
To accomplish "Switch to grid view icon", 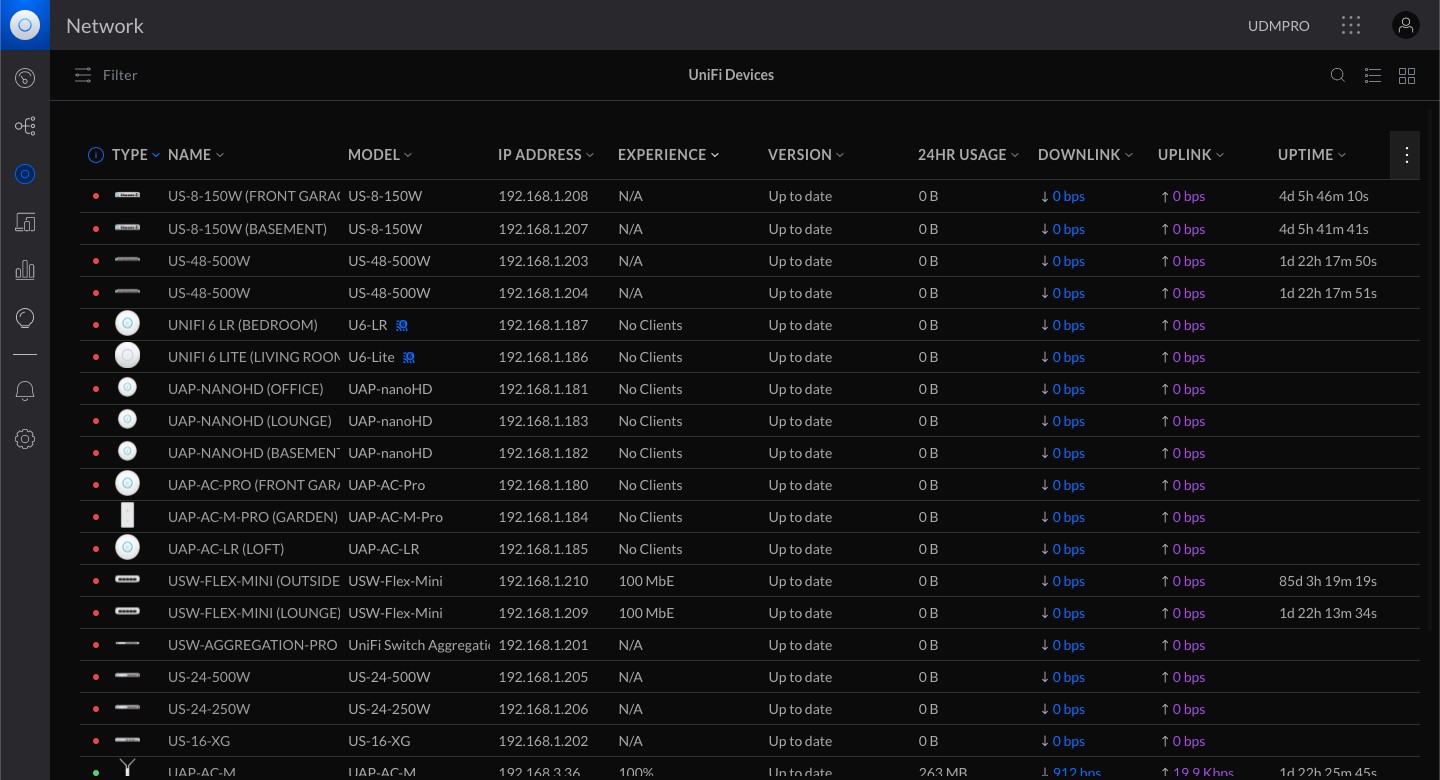I will 1407,75.
